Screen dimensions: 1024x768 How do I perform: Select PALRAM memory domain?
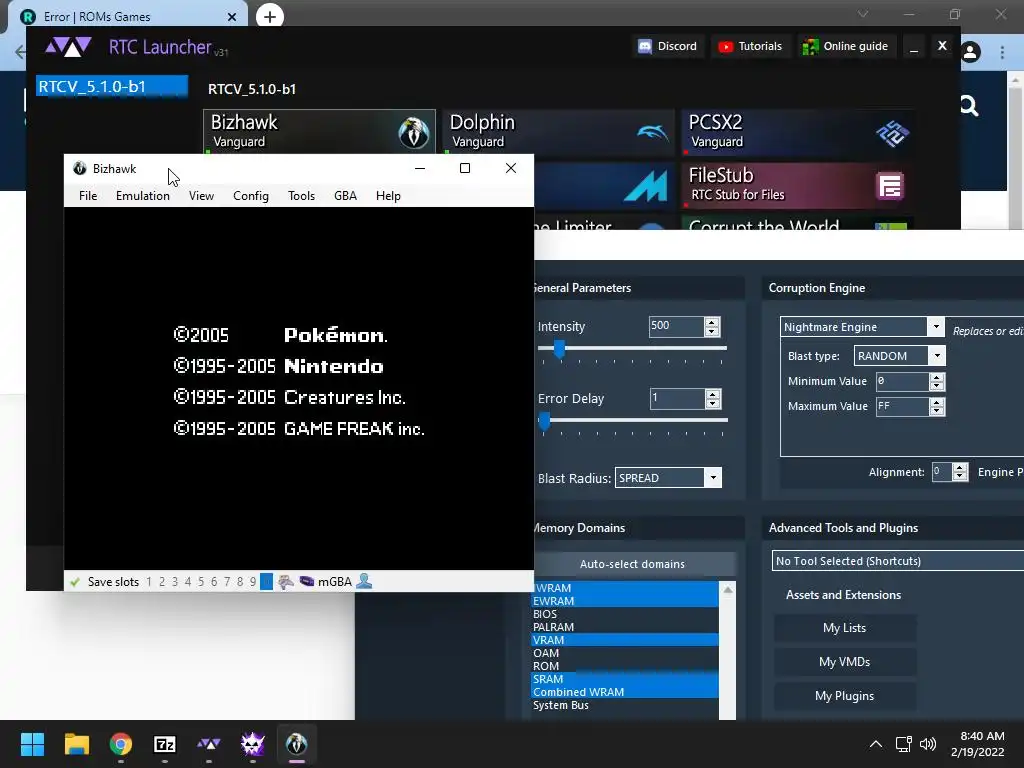625,627
